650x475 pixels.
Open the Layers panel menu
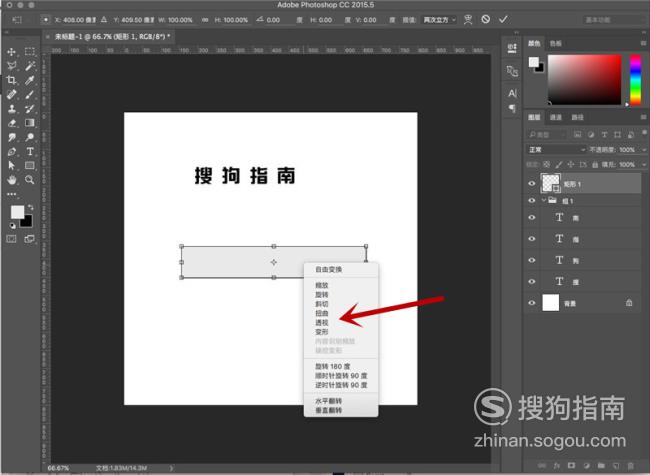[x=643, y=117]
